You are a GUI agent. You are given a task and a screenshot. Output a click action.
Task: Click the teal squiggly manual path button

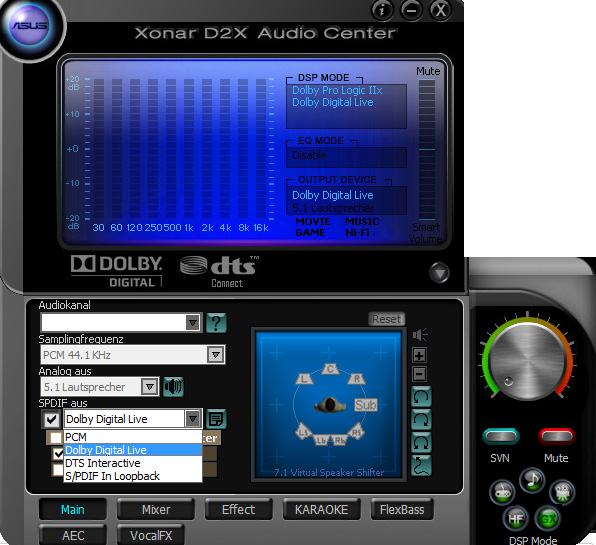(x=421, y=465)
